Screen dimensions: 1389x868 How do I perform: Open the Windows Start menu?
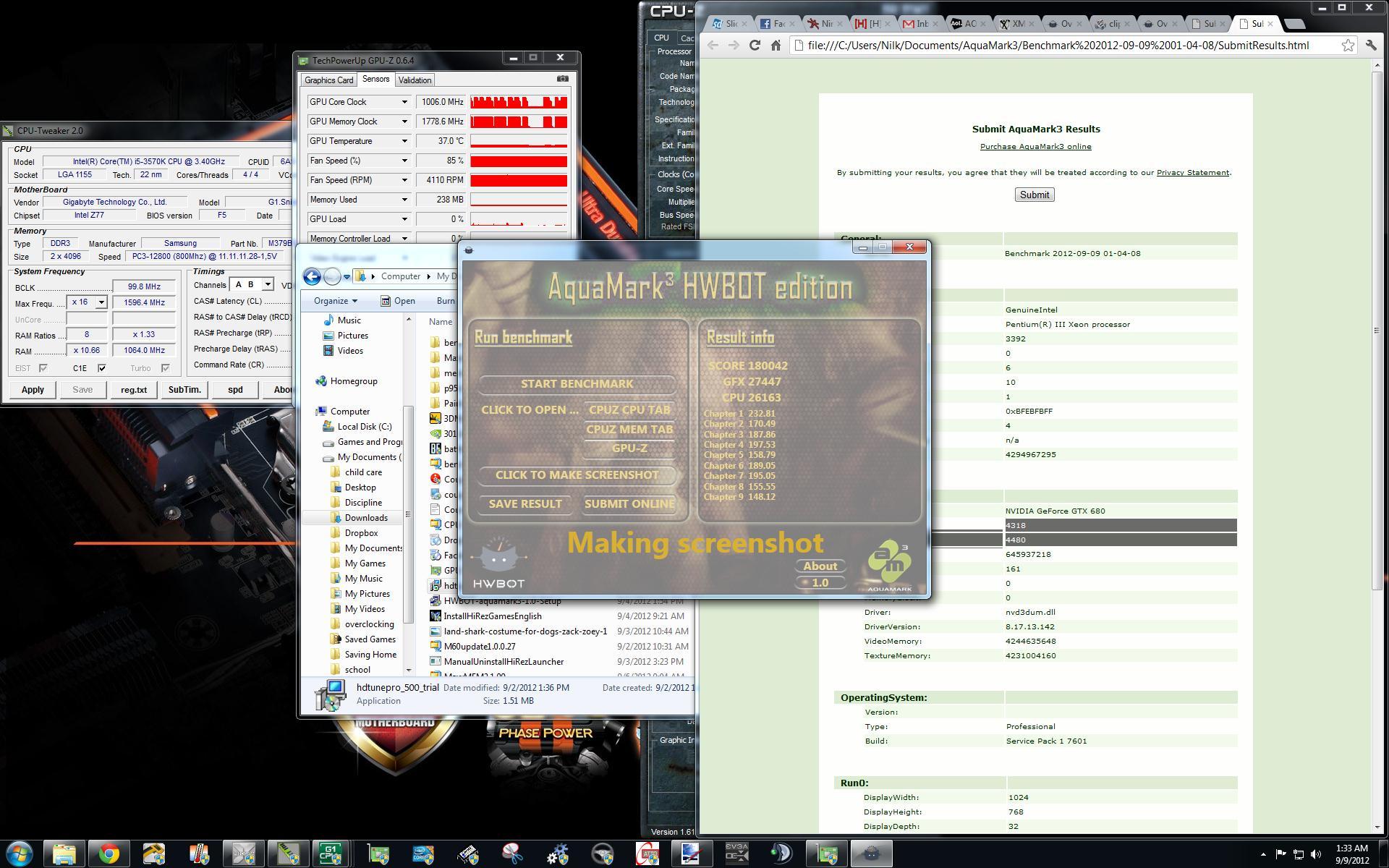tap(20, 854)
